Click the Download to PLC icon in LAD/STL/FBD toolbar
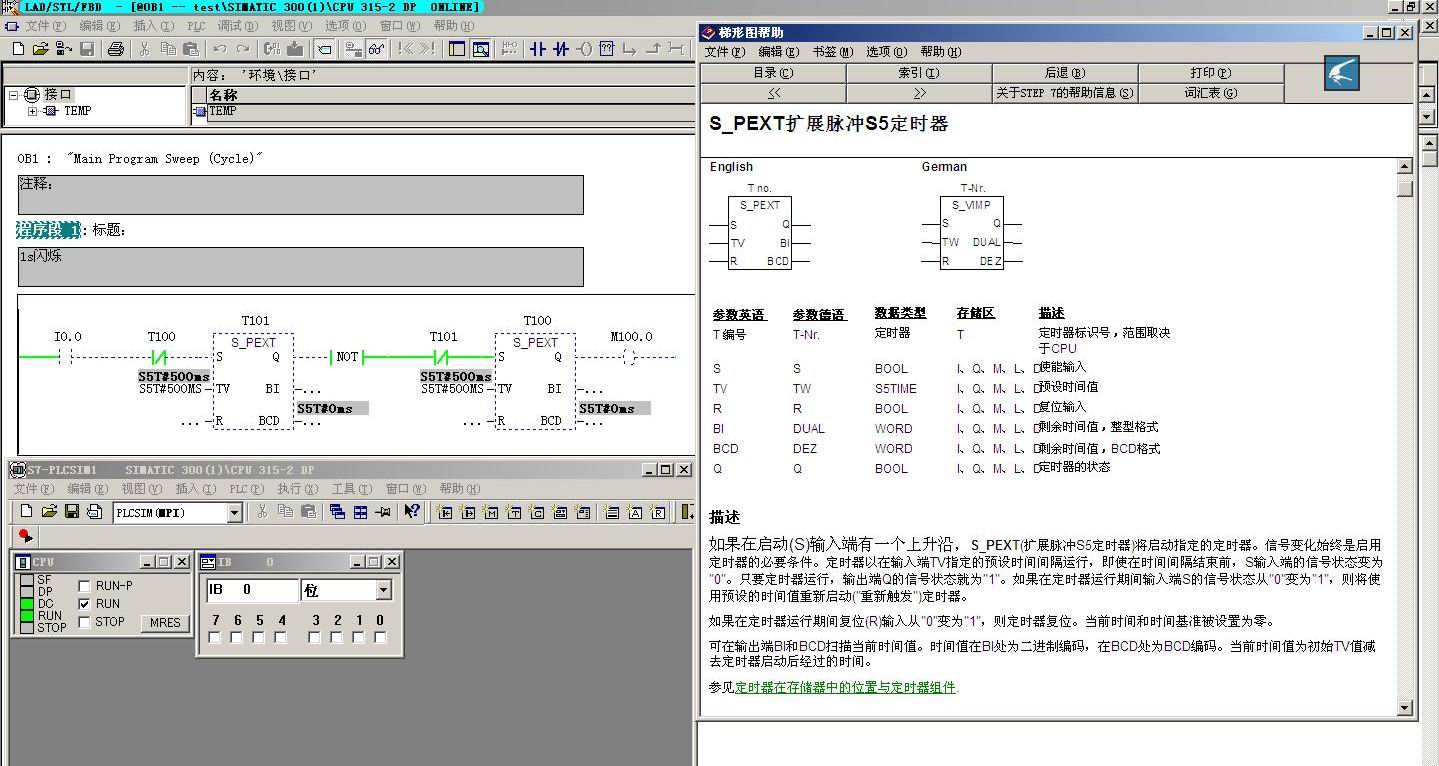 click(x=295, y=48)
